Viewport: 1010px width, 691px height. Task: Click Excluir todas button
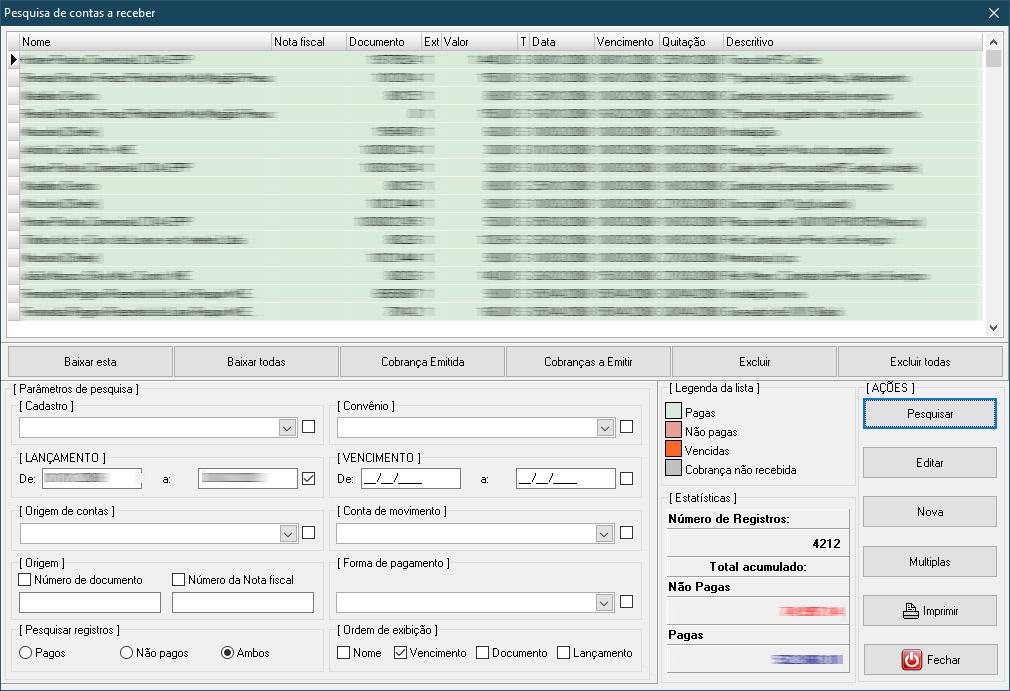(x=920, y=362)
